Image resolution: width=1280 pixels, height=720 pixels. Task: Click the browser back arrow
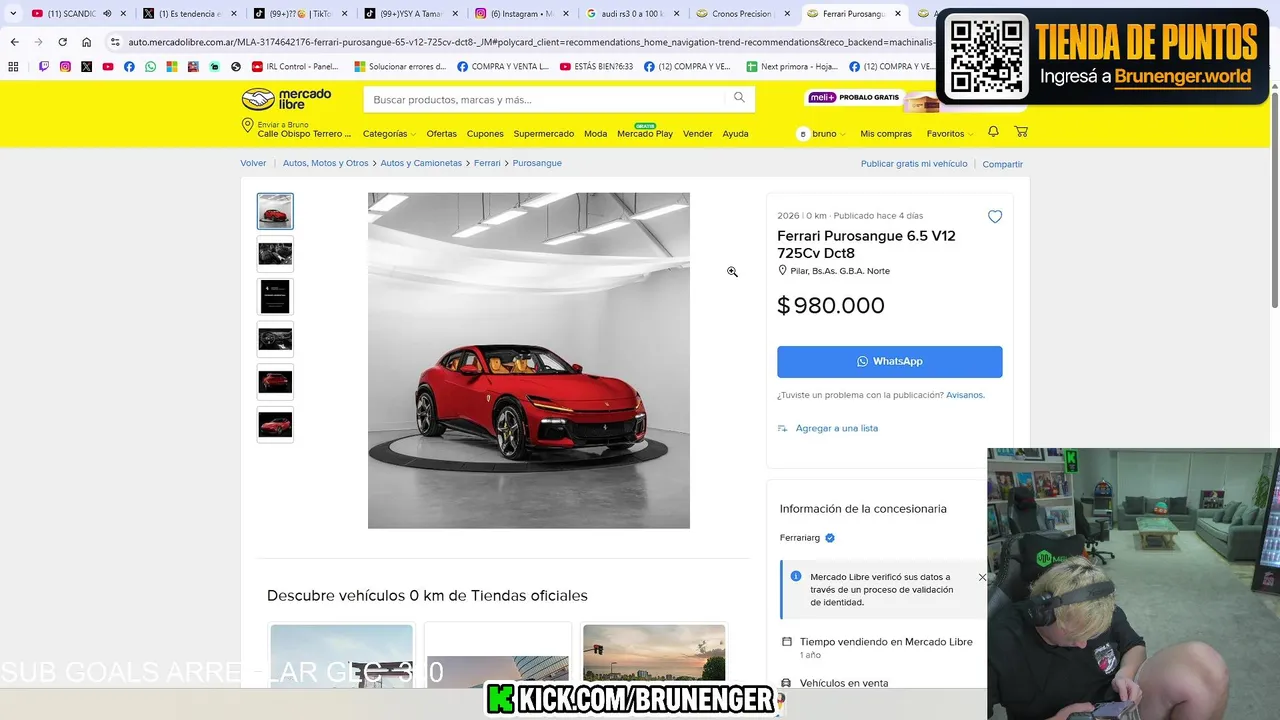tap(14, 42)
